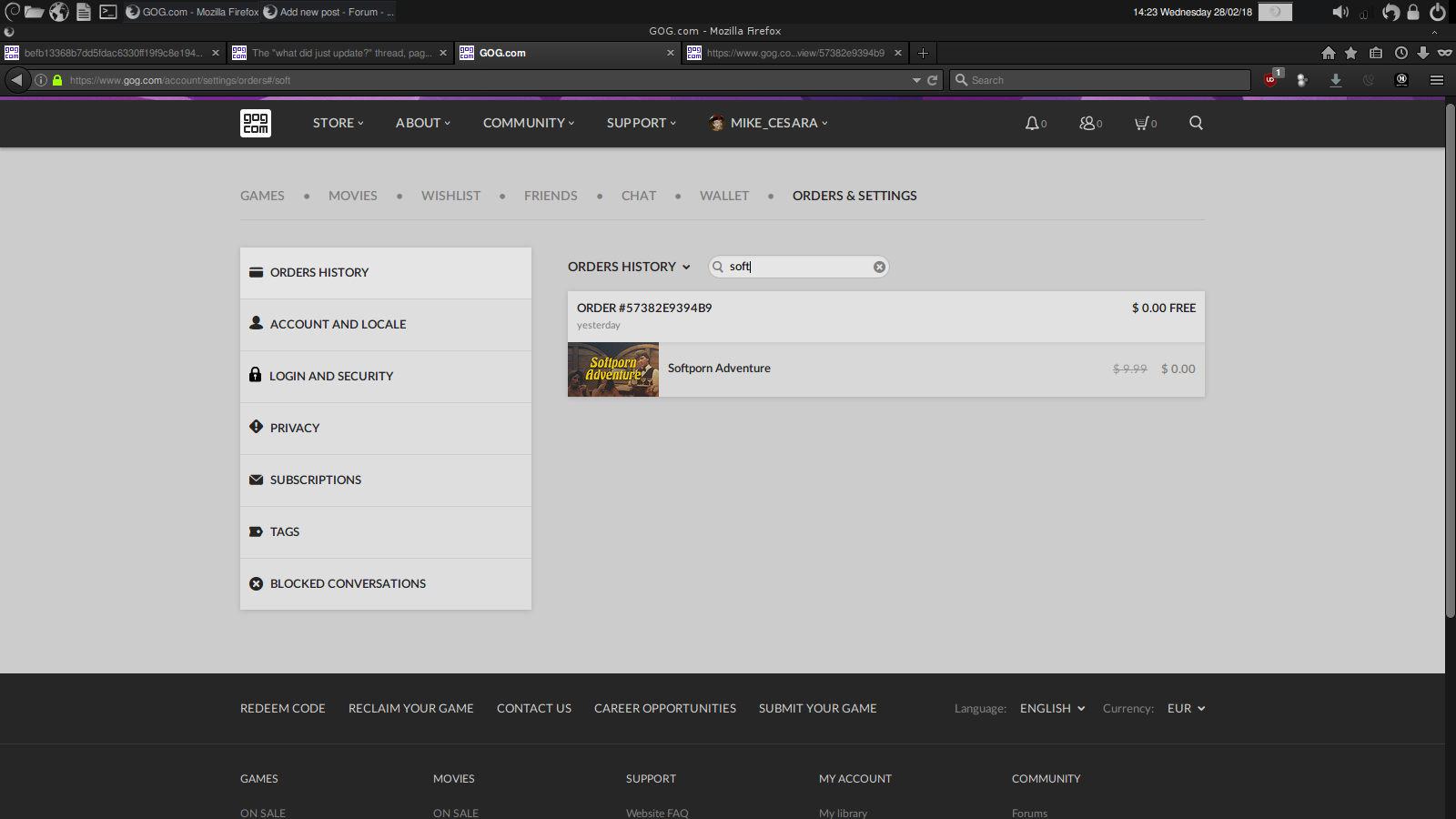The image size is (1456, 819).
Task: Switch to the befb13368b7dd5fdac tab
Action: [113, 53]
